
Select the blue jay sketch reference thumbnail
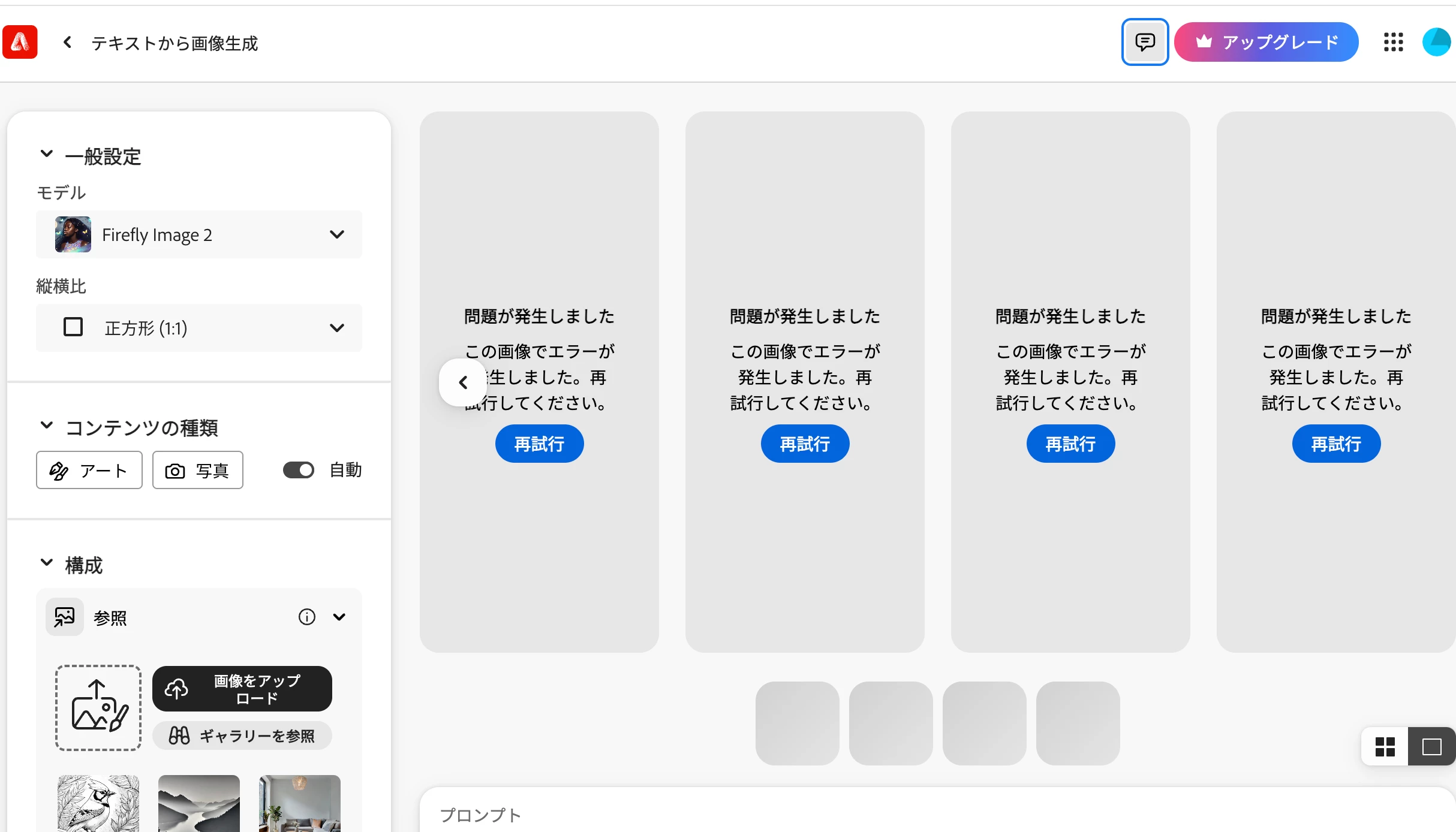point(98,803)
